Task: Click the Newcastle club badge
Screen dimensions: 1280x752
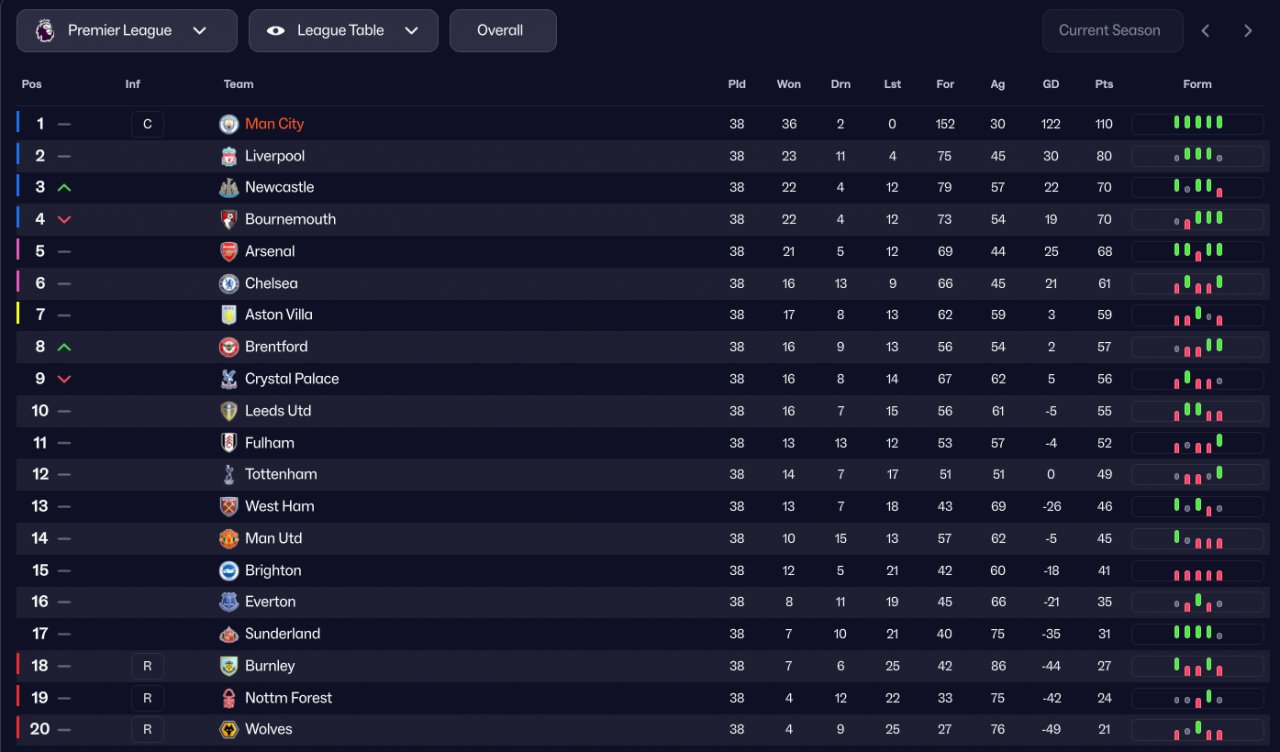Action: (229, 187)
